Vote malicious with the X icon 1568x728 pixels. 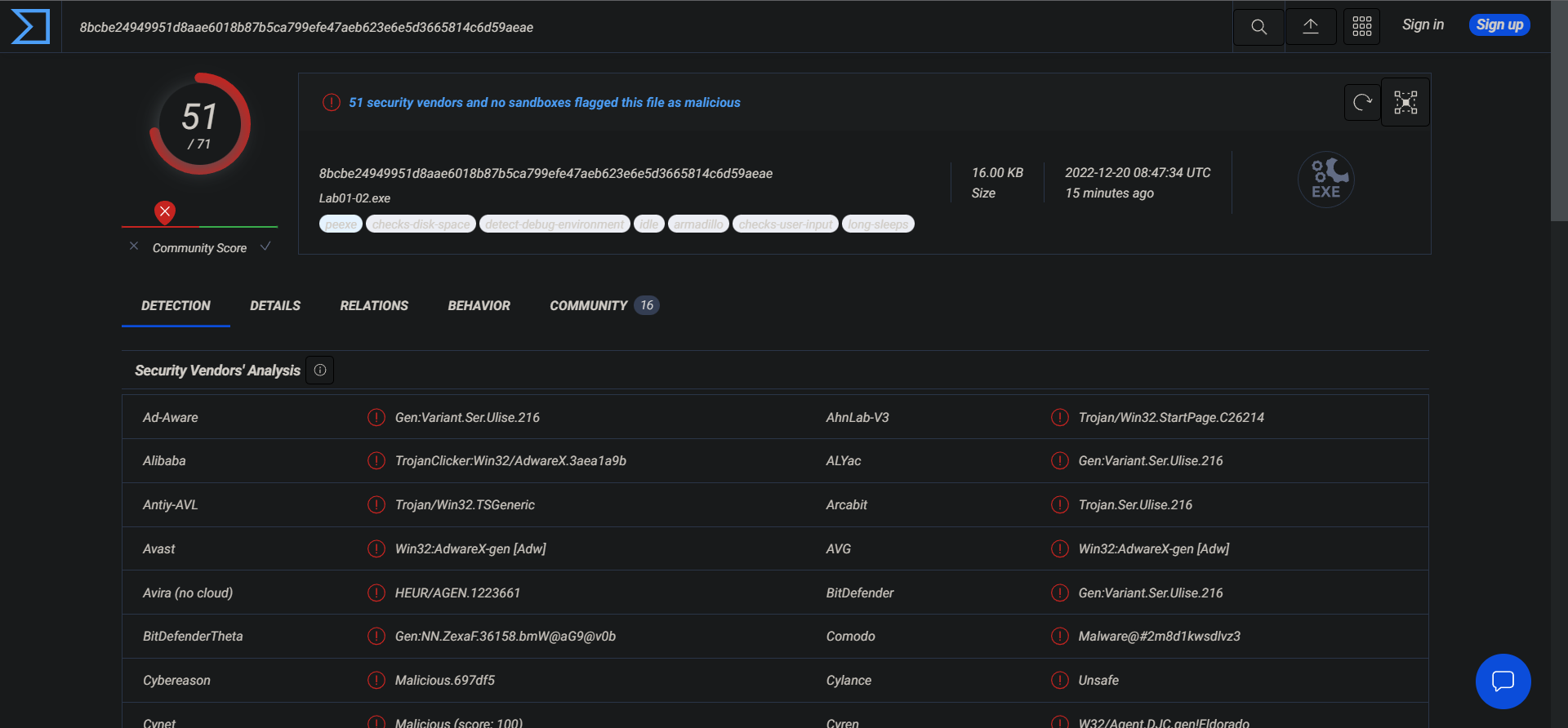134,246
